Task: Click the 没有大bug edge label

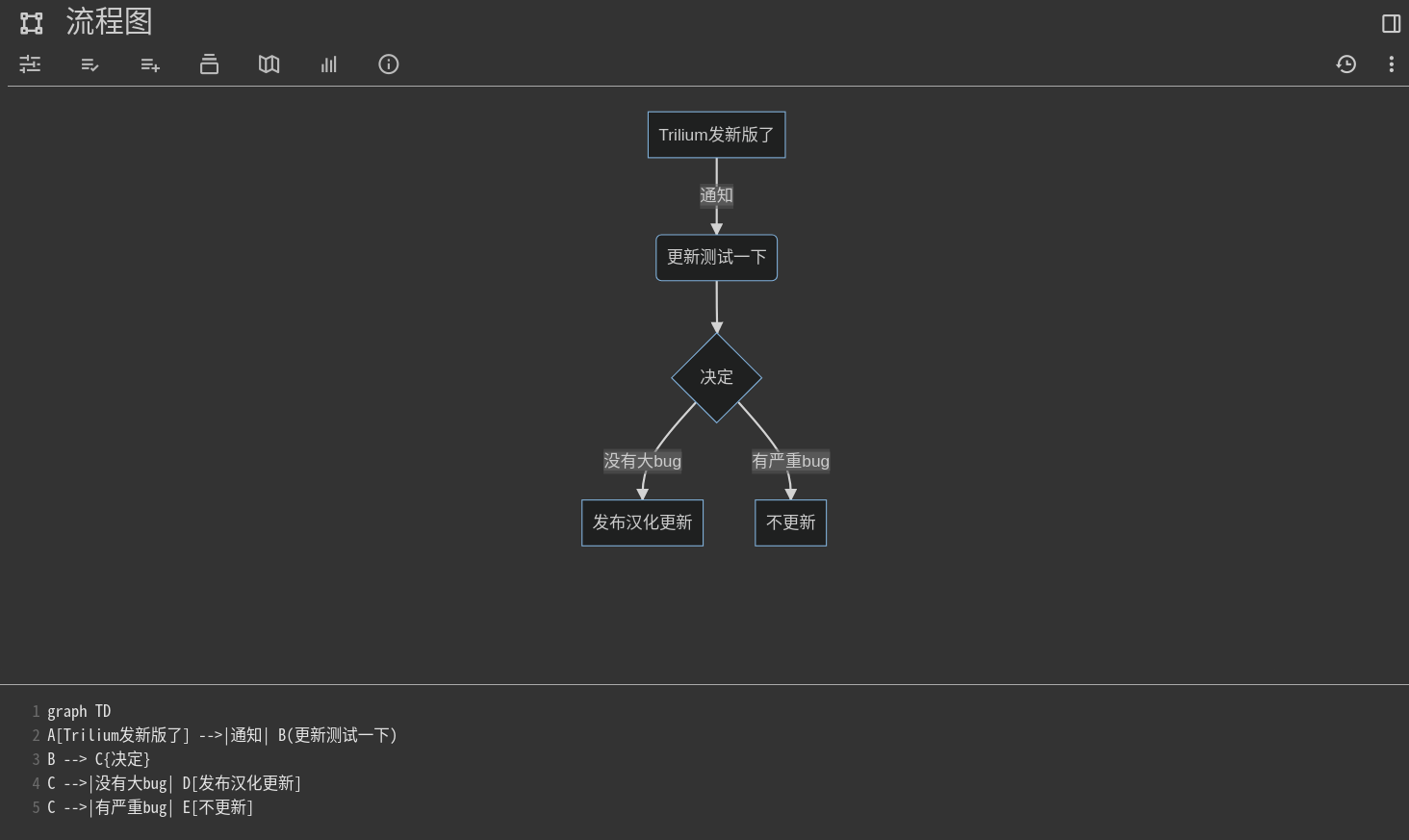Action: [x=642, y=461]
